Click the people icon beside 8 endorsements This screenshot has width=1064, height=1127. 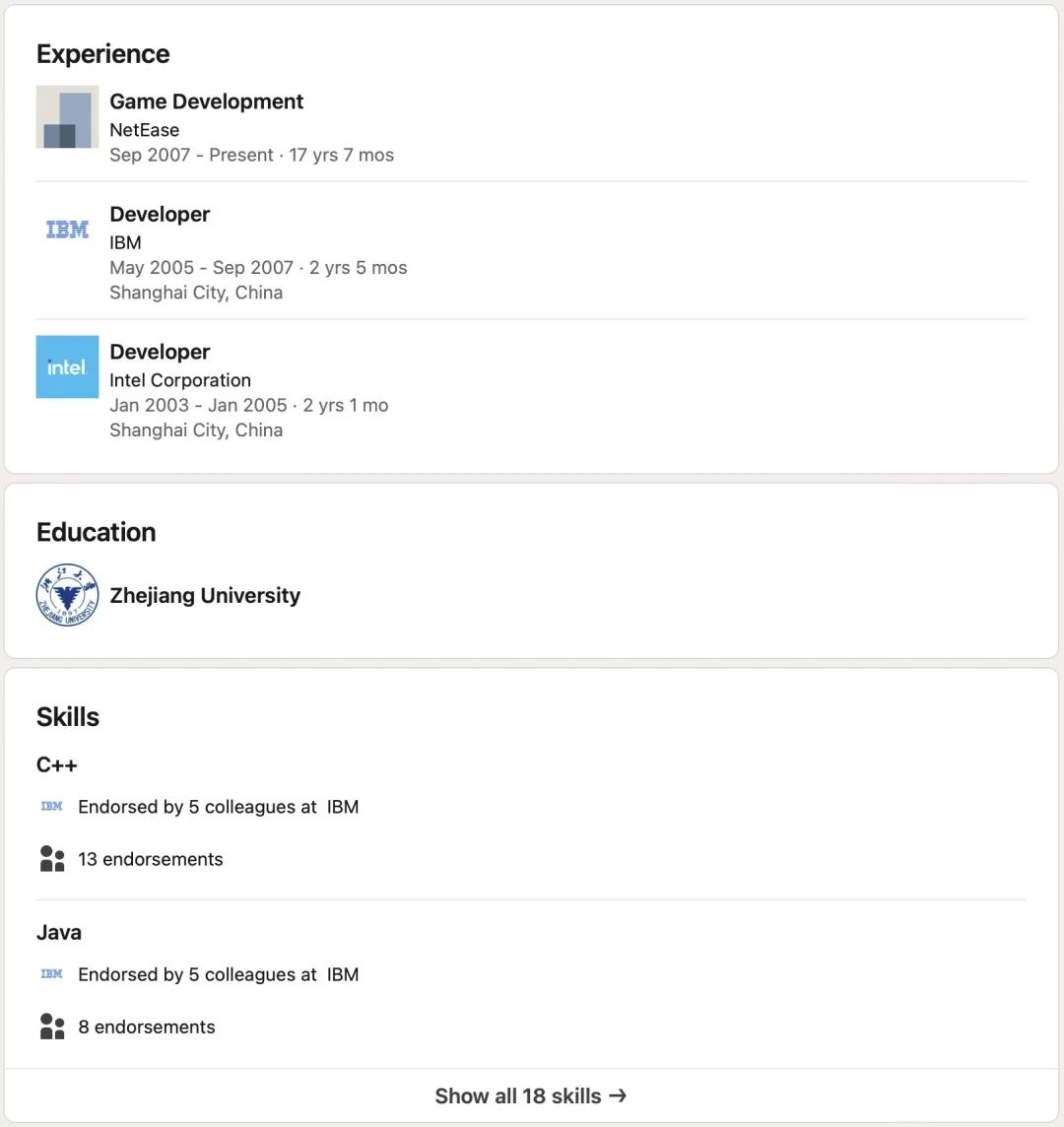point(52,1027)
